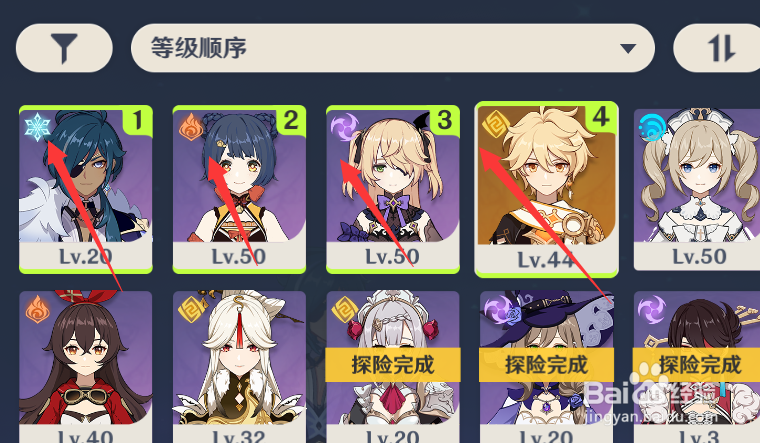Select Ningguang Lv.32 character card

click(239, 367)
